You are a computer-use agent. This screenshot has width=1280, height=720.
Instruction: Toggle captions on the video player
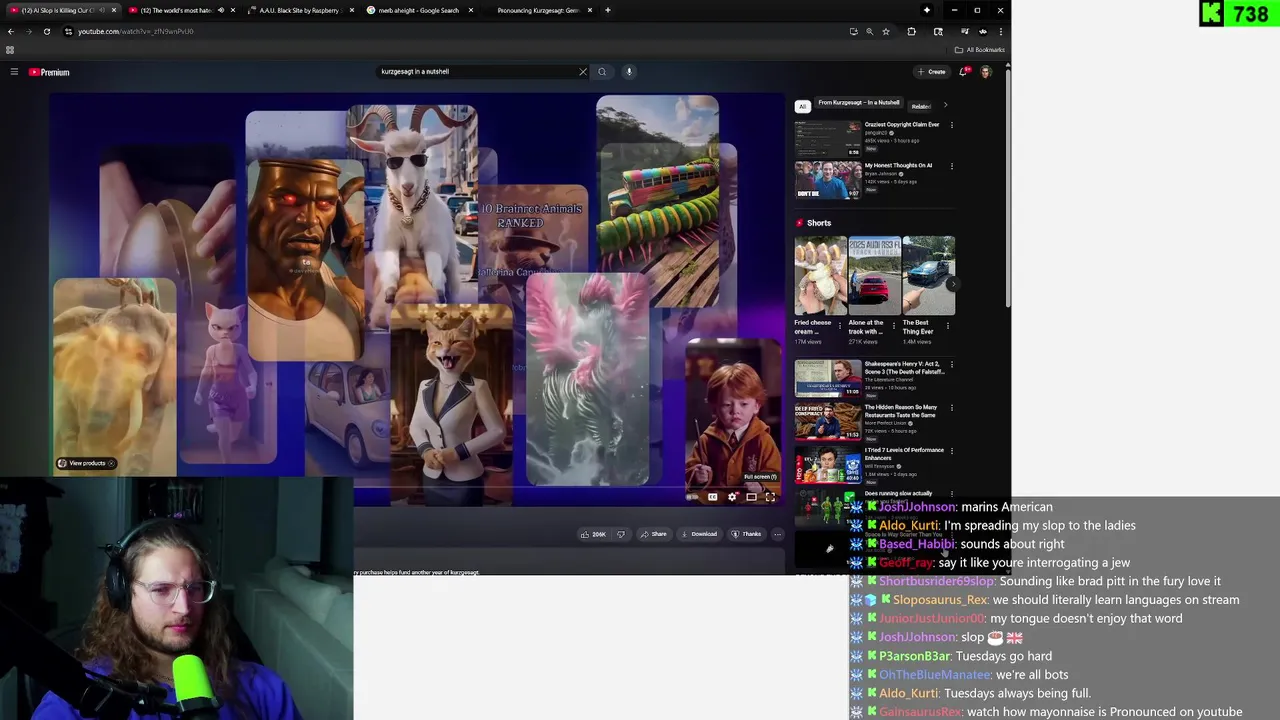point(712,497)
